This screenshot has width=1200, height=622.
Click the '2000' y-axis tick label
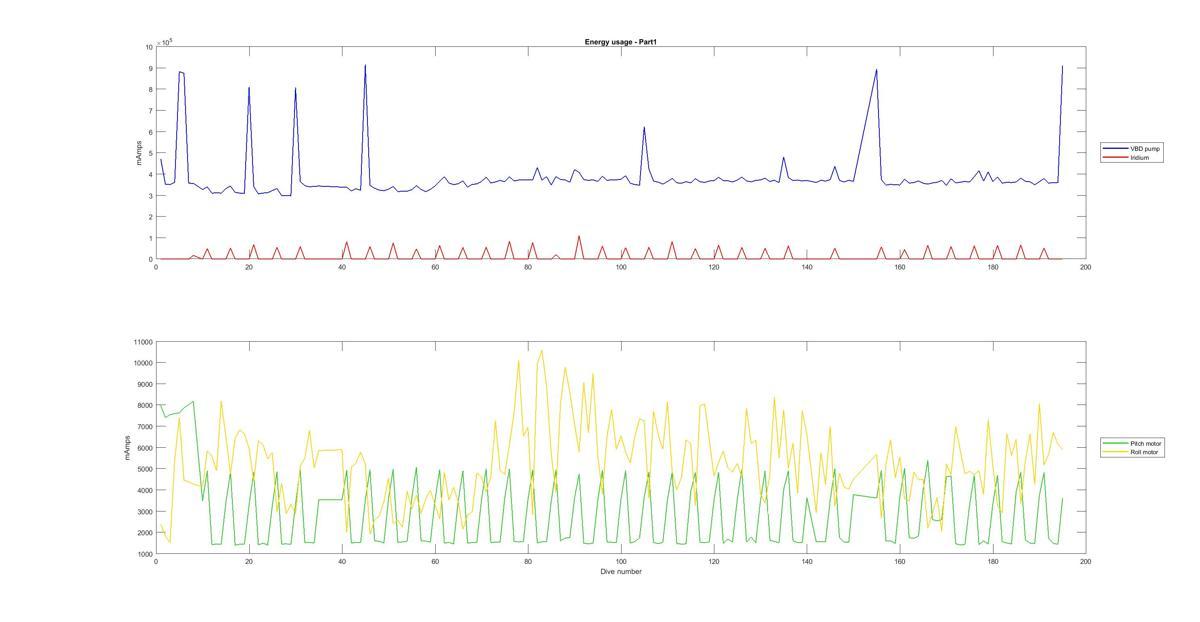coord(143,533)
